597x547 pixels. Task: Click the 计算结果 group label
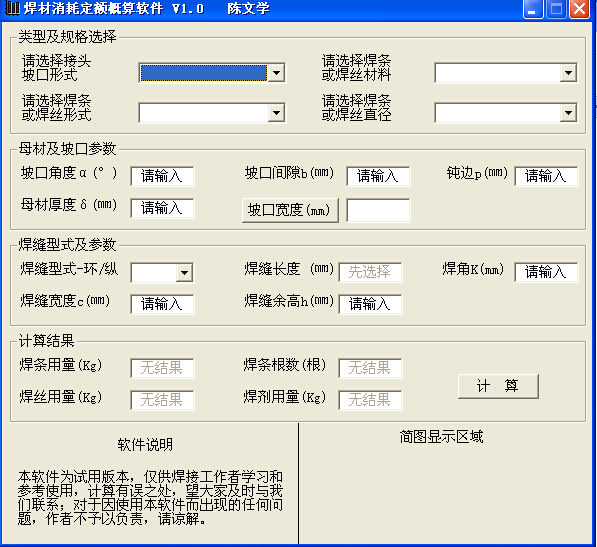[46, 341]
